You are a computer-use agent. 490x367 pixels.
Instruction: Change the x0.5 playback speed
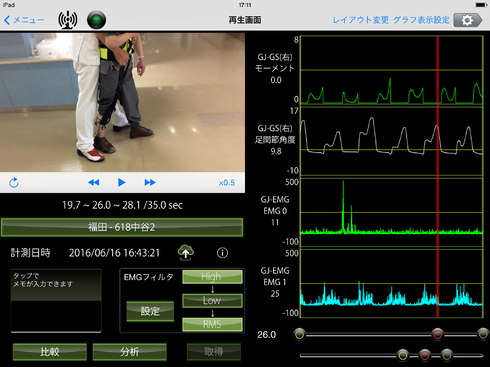pos(227,183)
